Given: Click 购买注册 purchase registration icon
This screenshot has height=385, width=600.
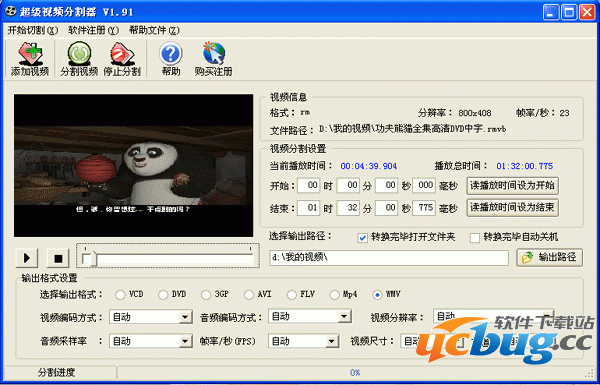Looking at the screenshot, I should coord(213,59).
